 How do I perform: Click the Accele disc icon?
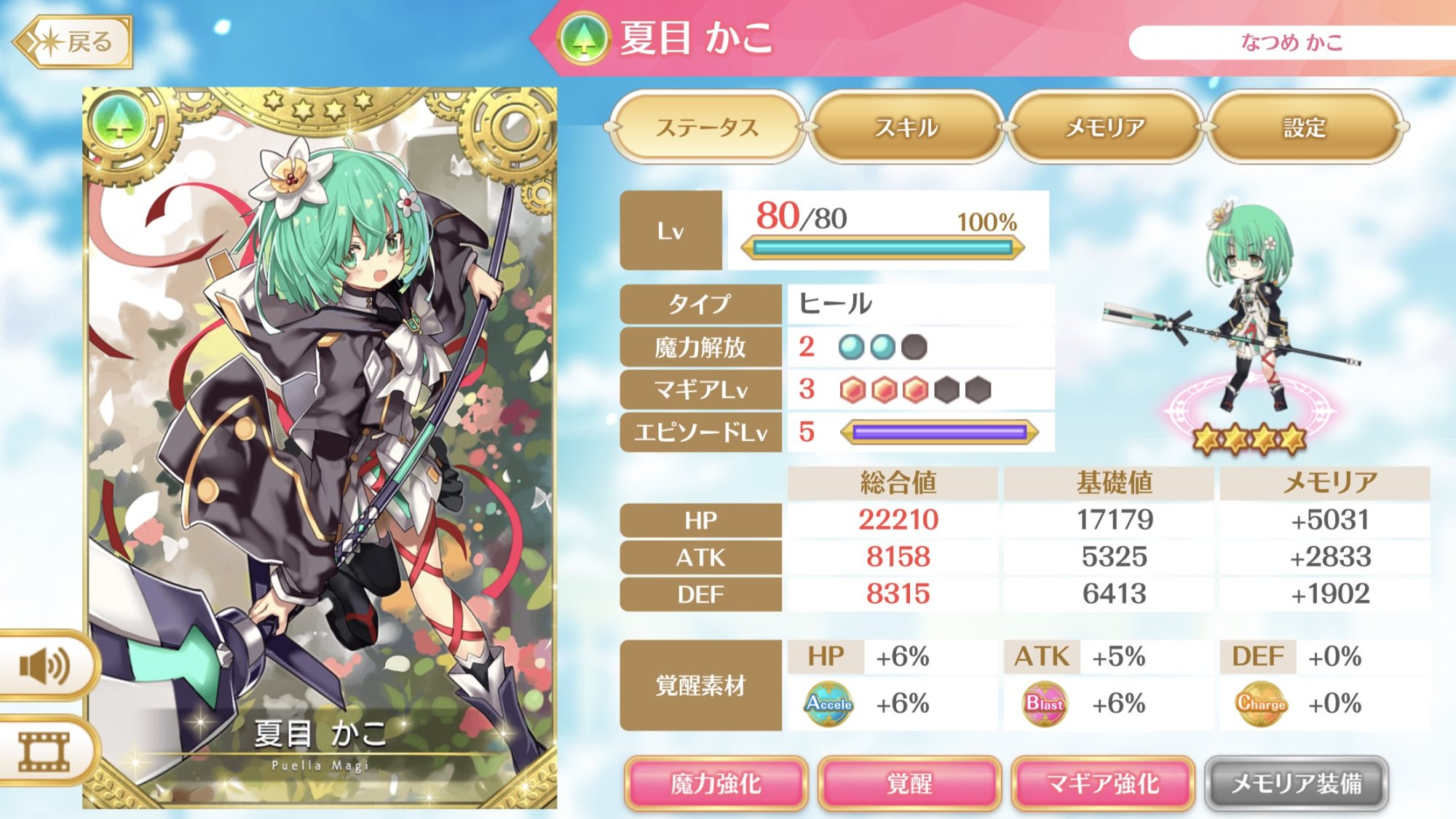tap(828, 703)
